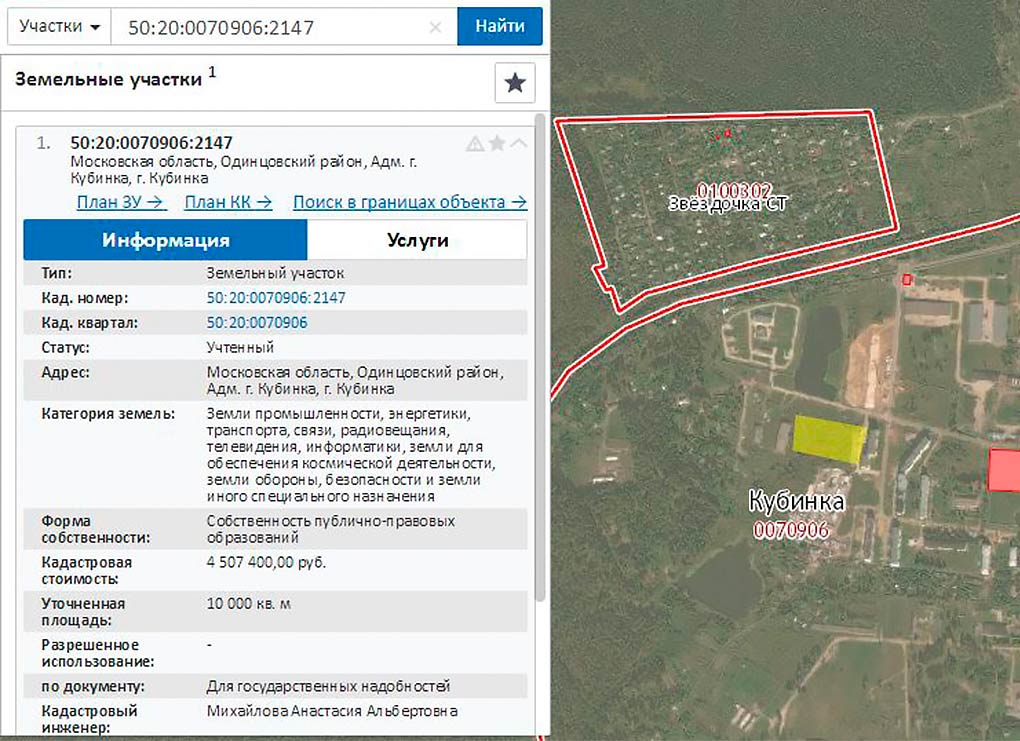Clear the search field with X icon
This screenshot has height=741, width=1020.
435,28
